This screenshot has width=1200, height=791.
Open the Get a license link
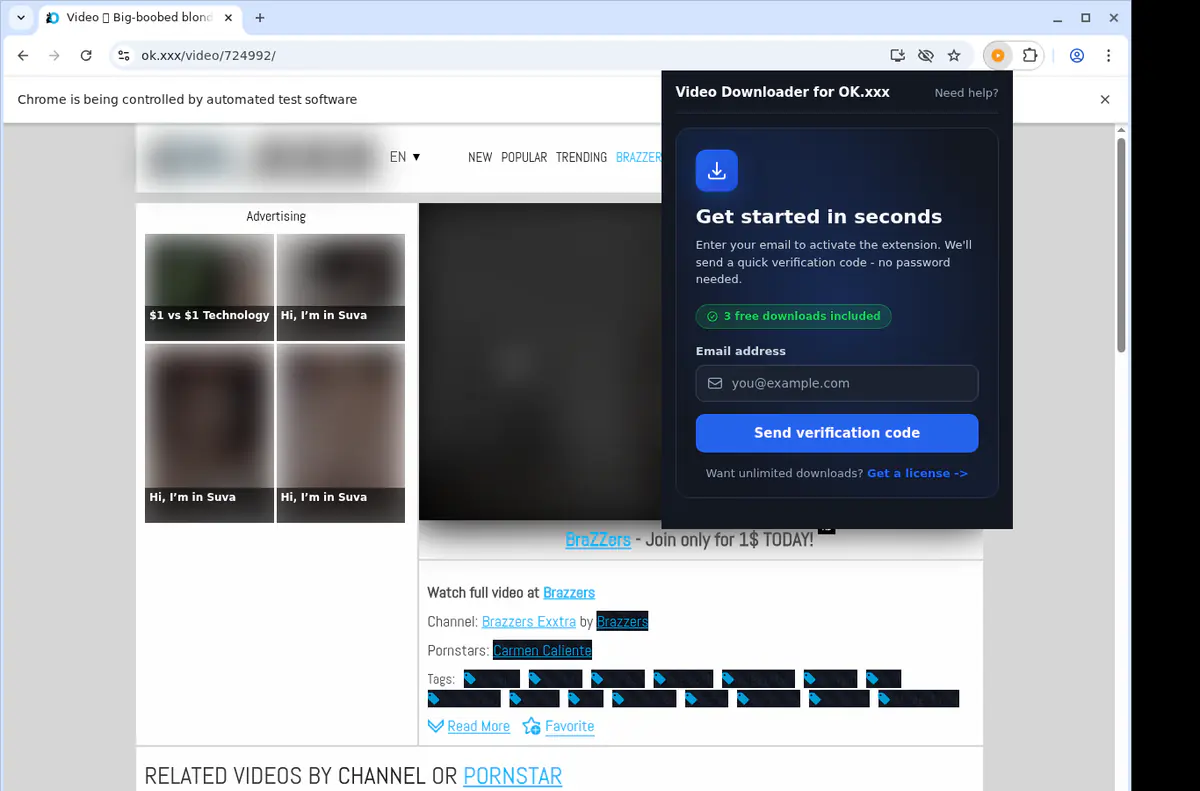[x=917, y=473]
